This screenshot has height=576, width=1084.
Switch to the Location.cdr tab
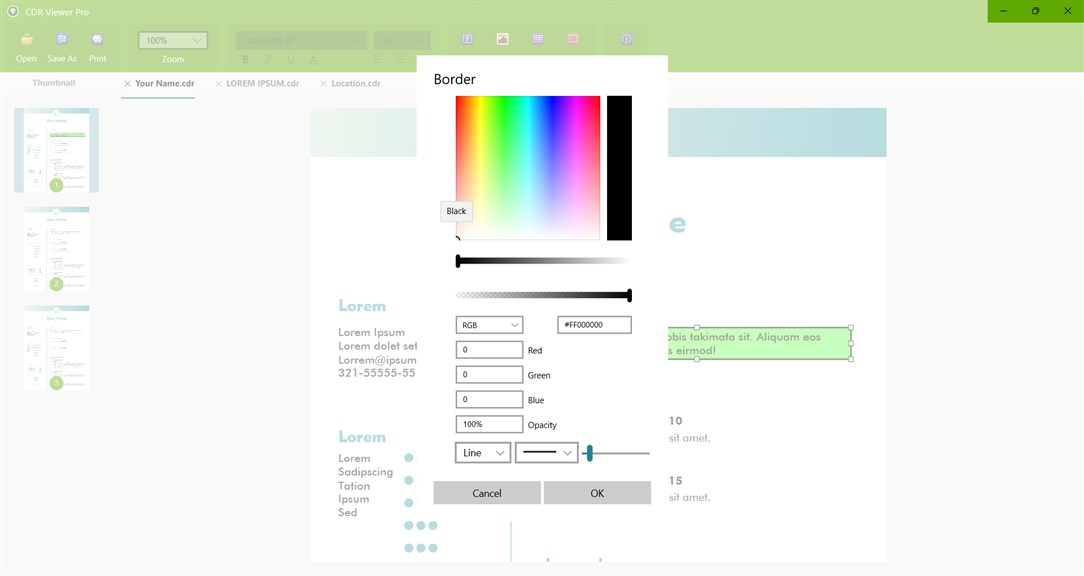point(356,83)
